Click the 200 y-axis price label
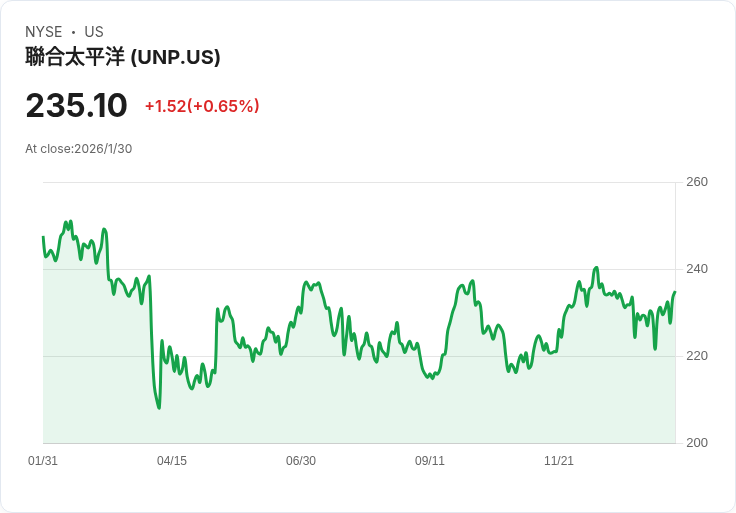The height and width of the screenshot is (513, 736). (x=697, y=443)
